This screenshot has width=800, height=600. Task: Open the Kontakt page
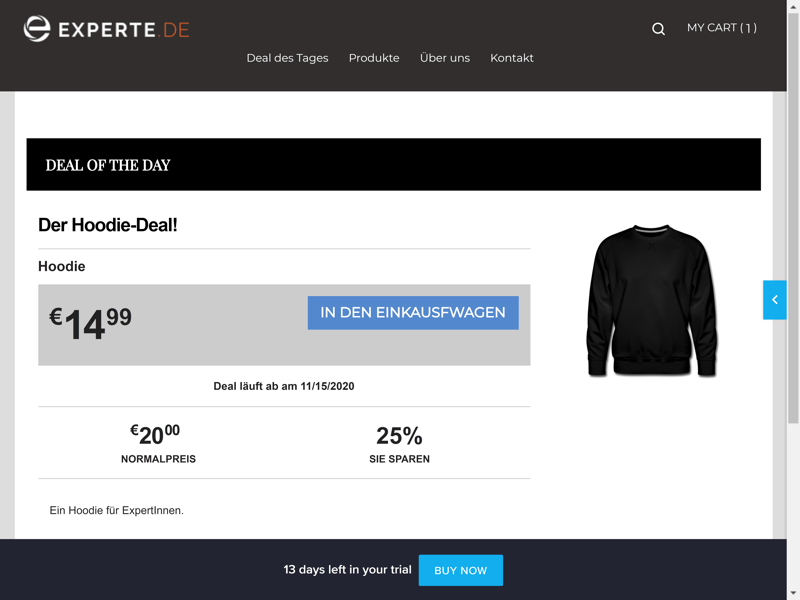tap(512, 58)
